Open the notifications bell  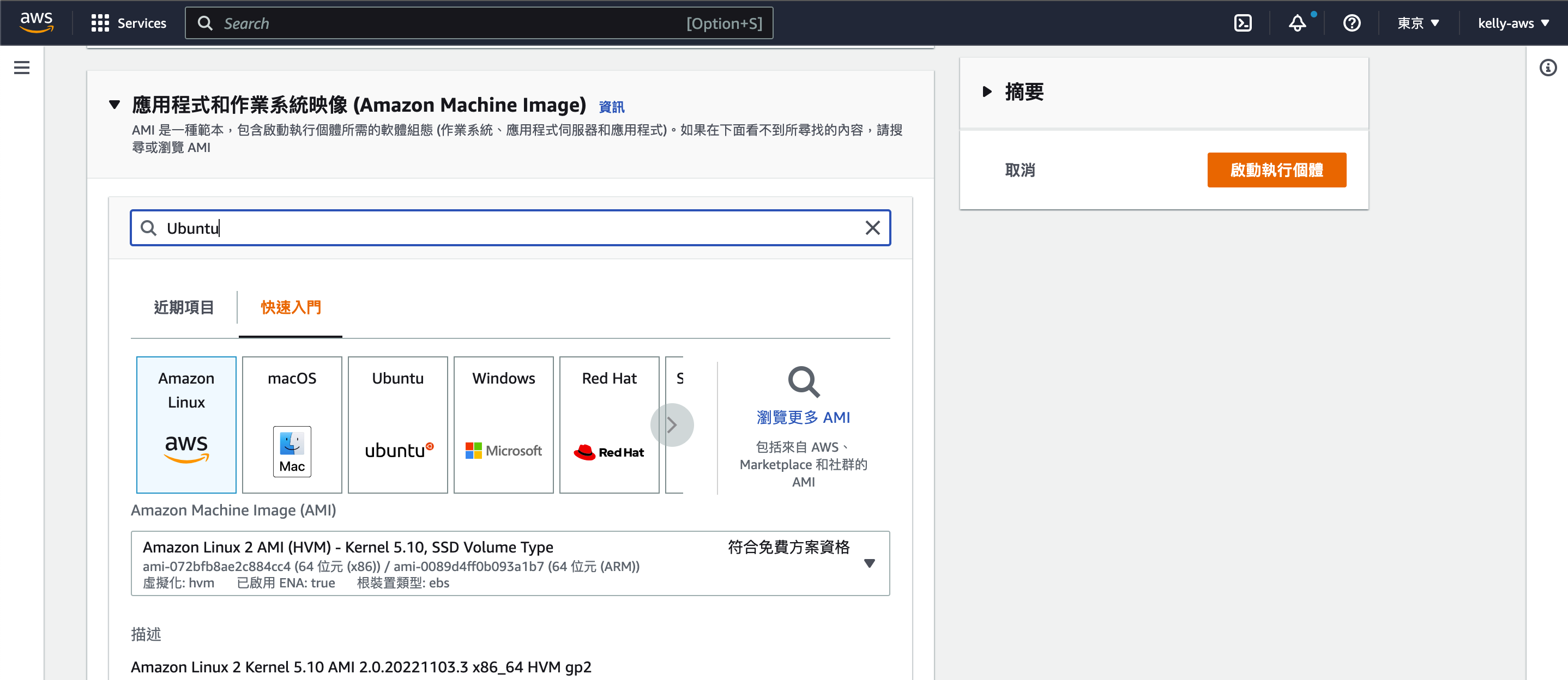(1297, 23)
